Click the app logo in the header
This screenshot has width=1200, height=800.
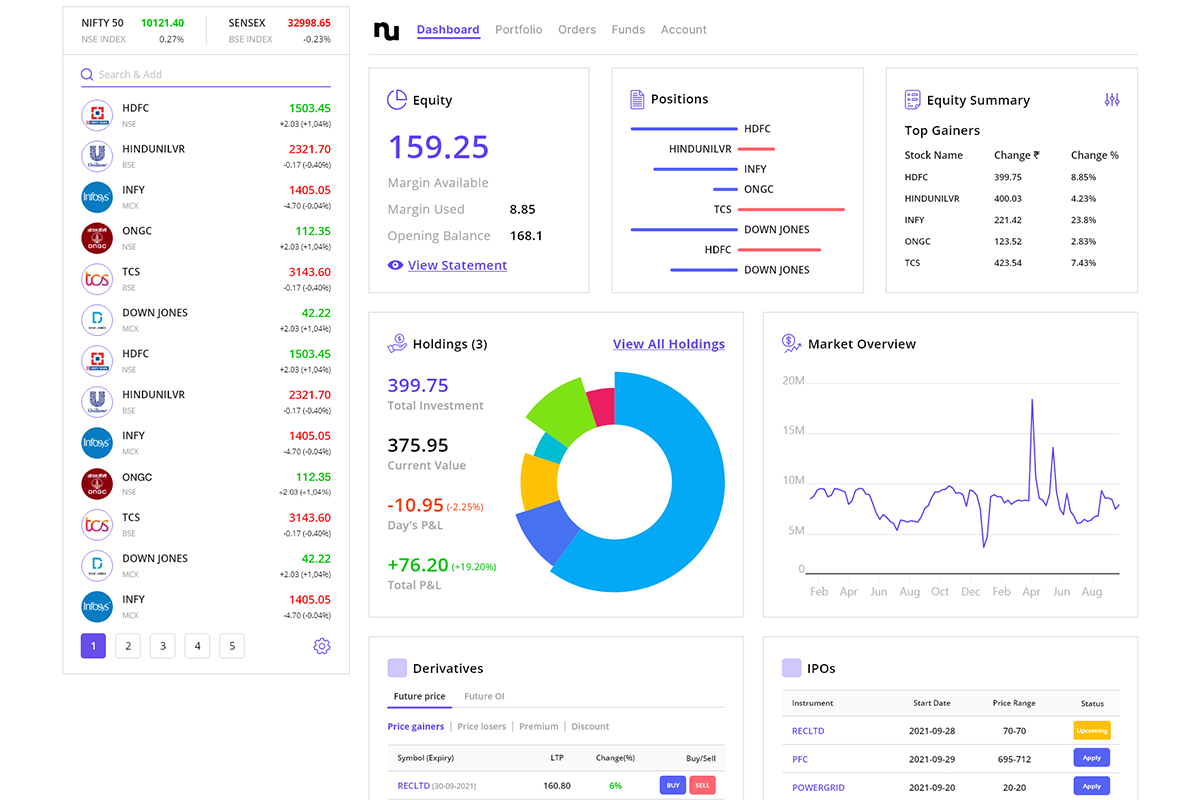[x=386, y=30]
